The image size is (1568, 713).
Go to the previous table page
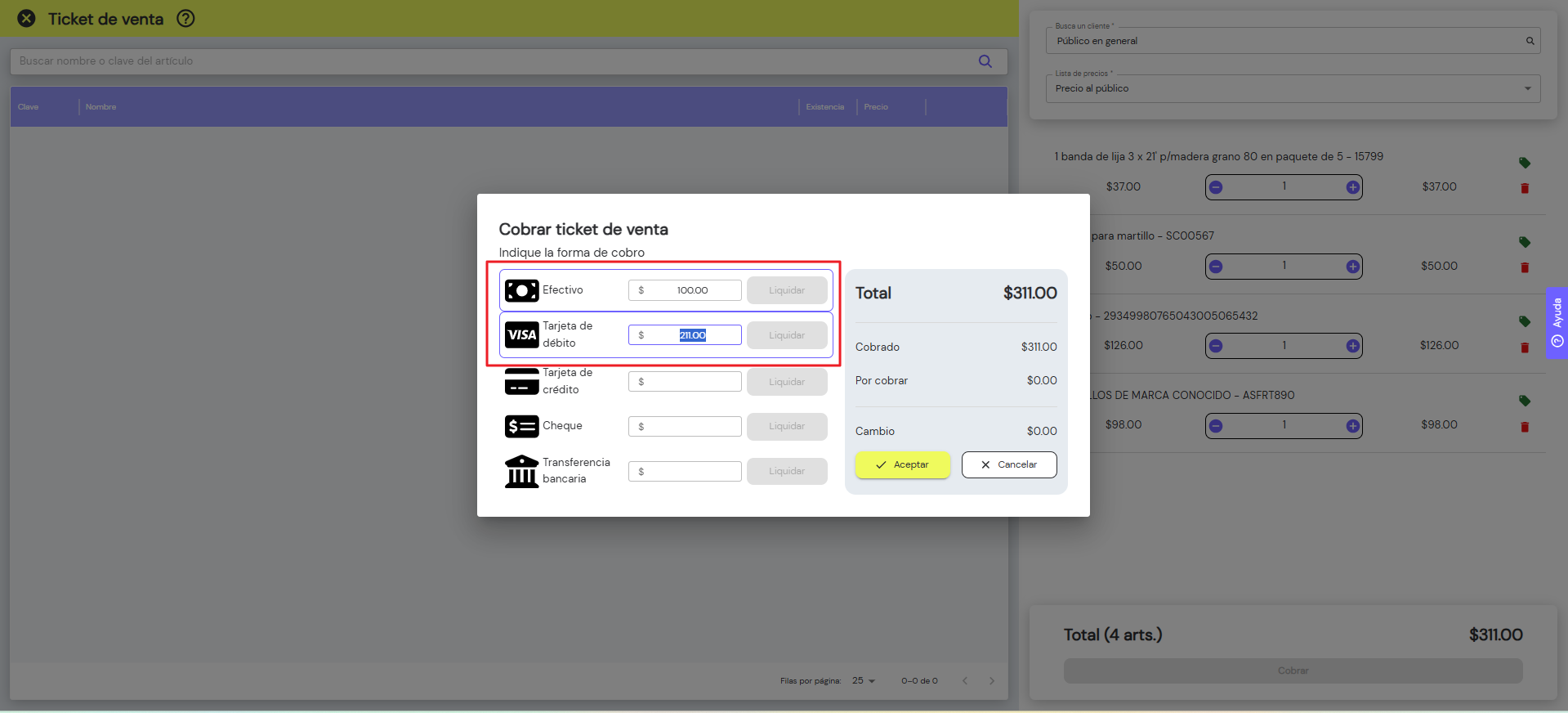[x=965, y=681]
